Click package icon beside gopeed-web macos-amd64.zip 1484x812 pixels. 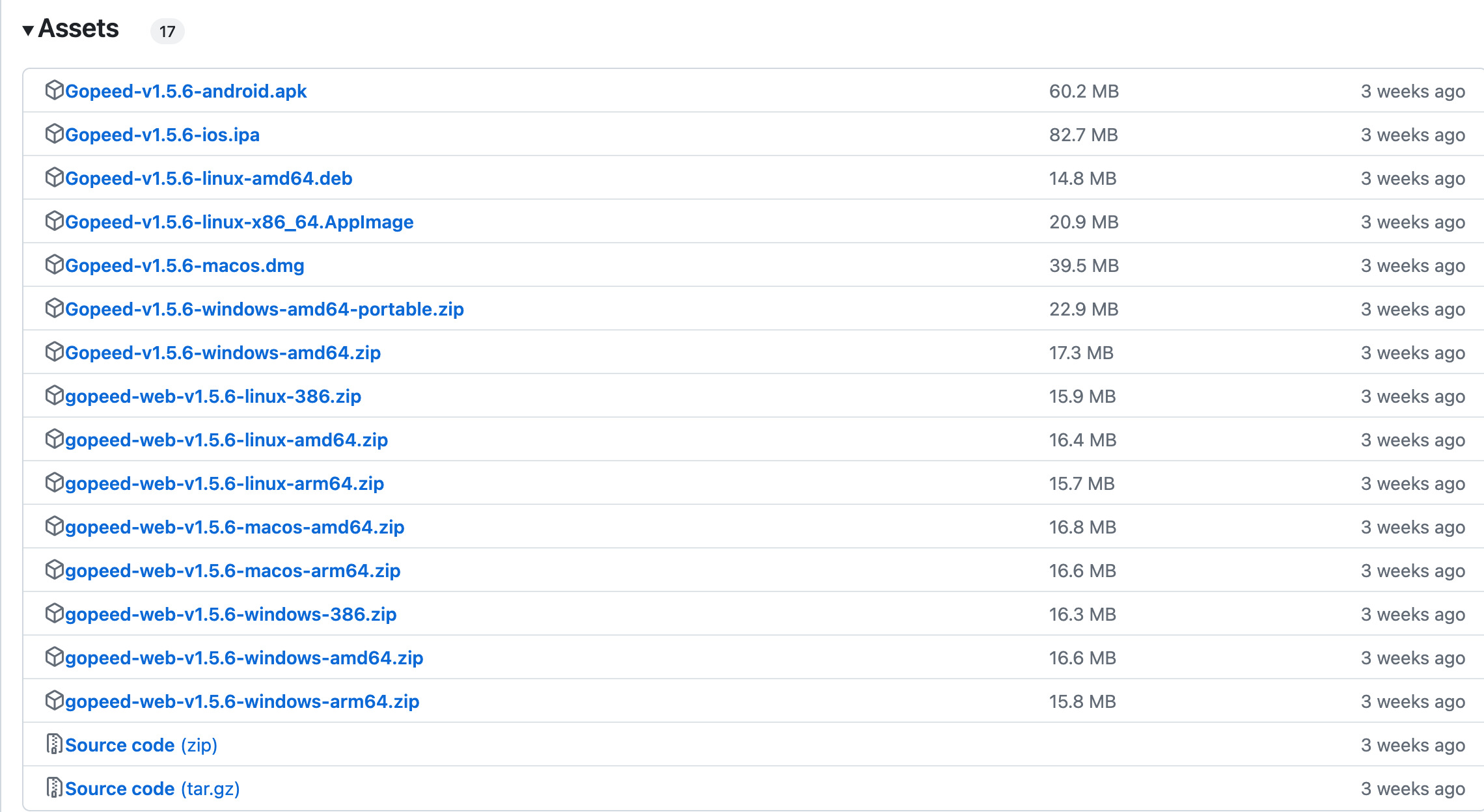click(54, 526)
